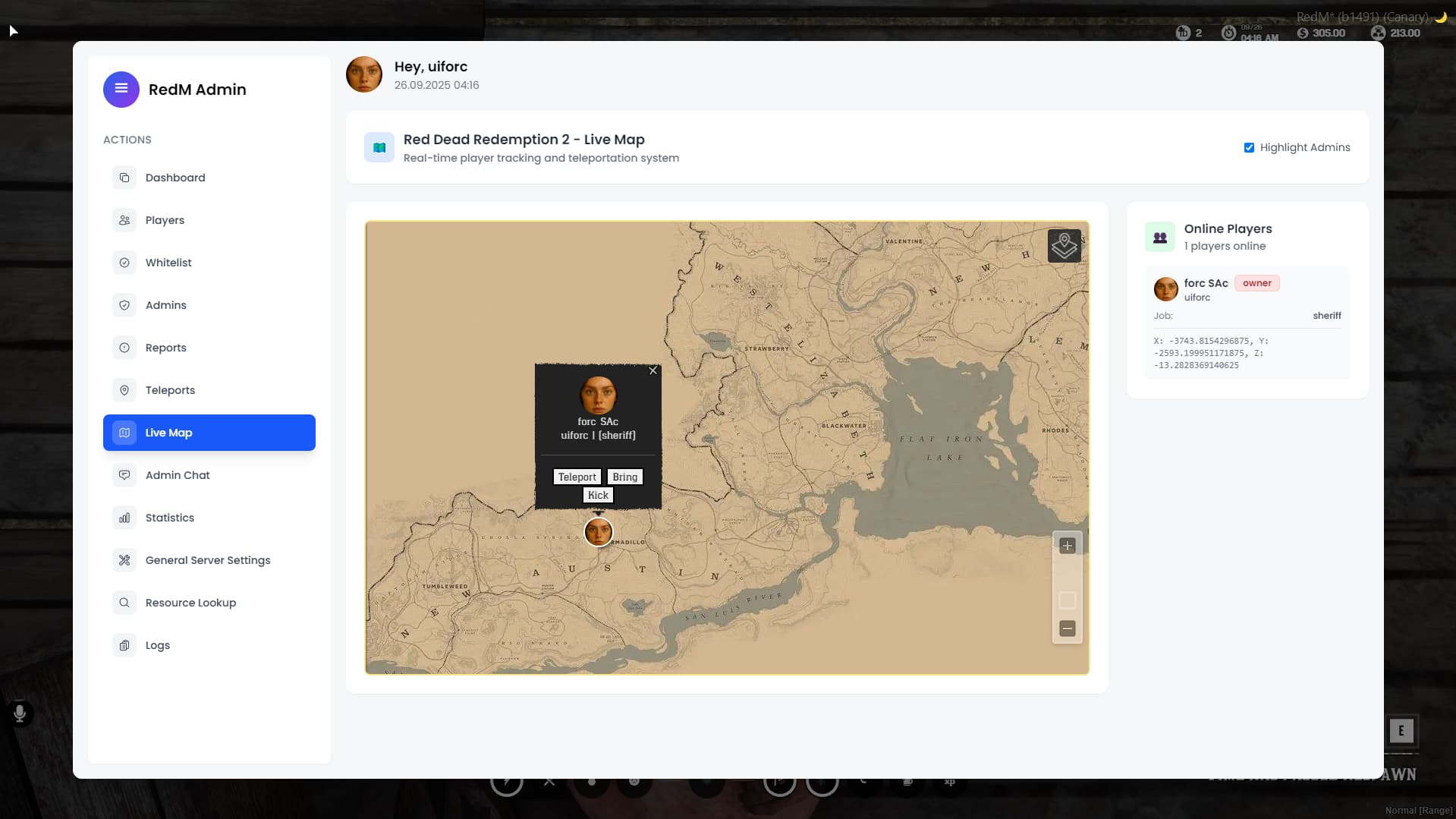1456x819 pixels.
Task: Click the owner badge
Action: click(1257, 283)
